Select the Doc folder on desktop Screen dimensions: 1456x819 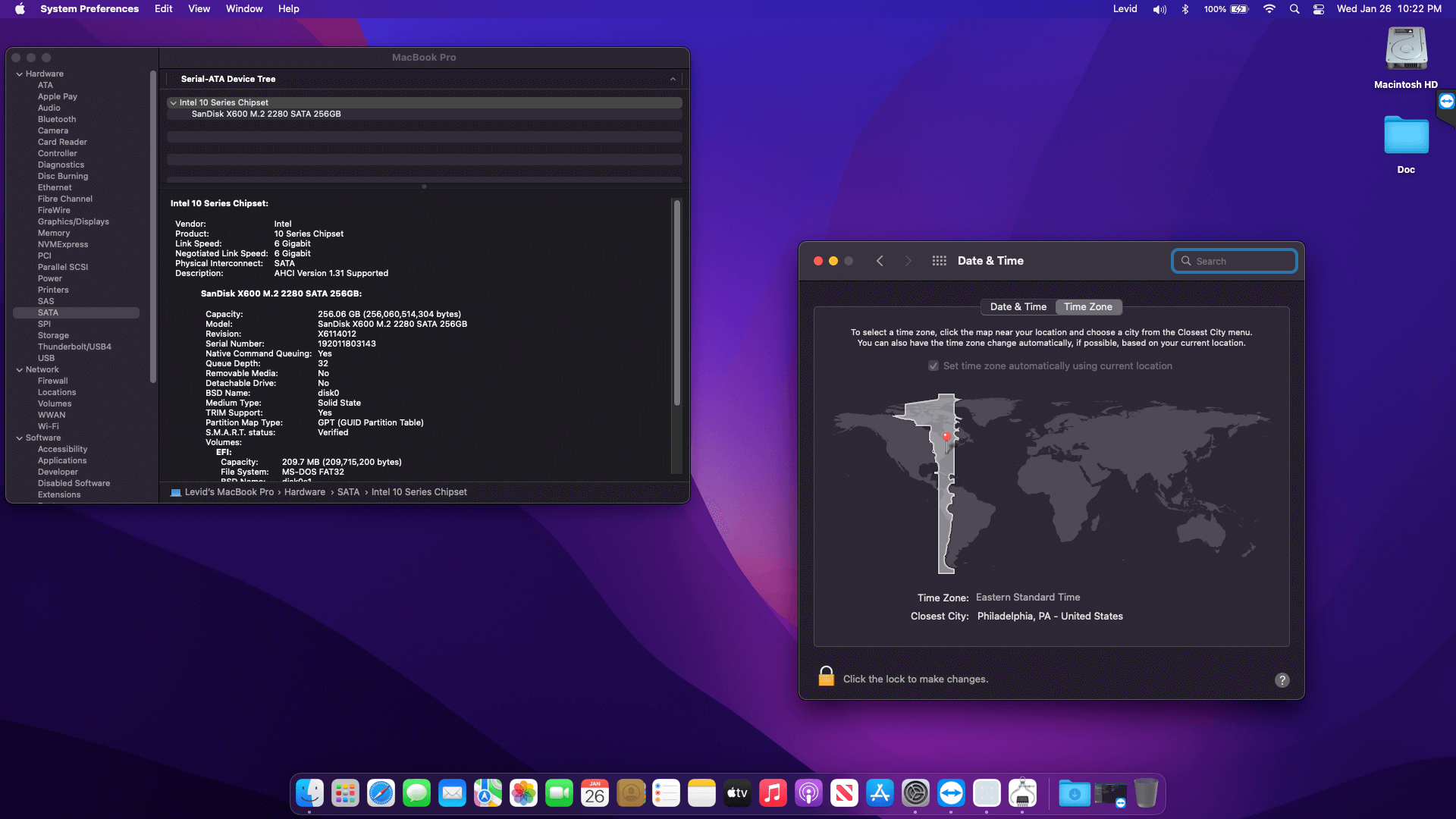click(x=1406, y=136)
